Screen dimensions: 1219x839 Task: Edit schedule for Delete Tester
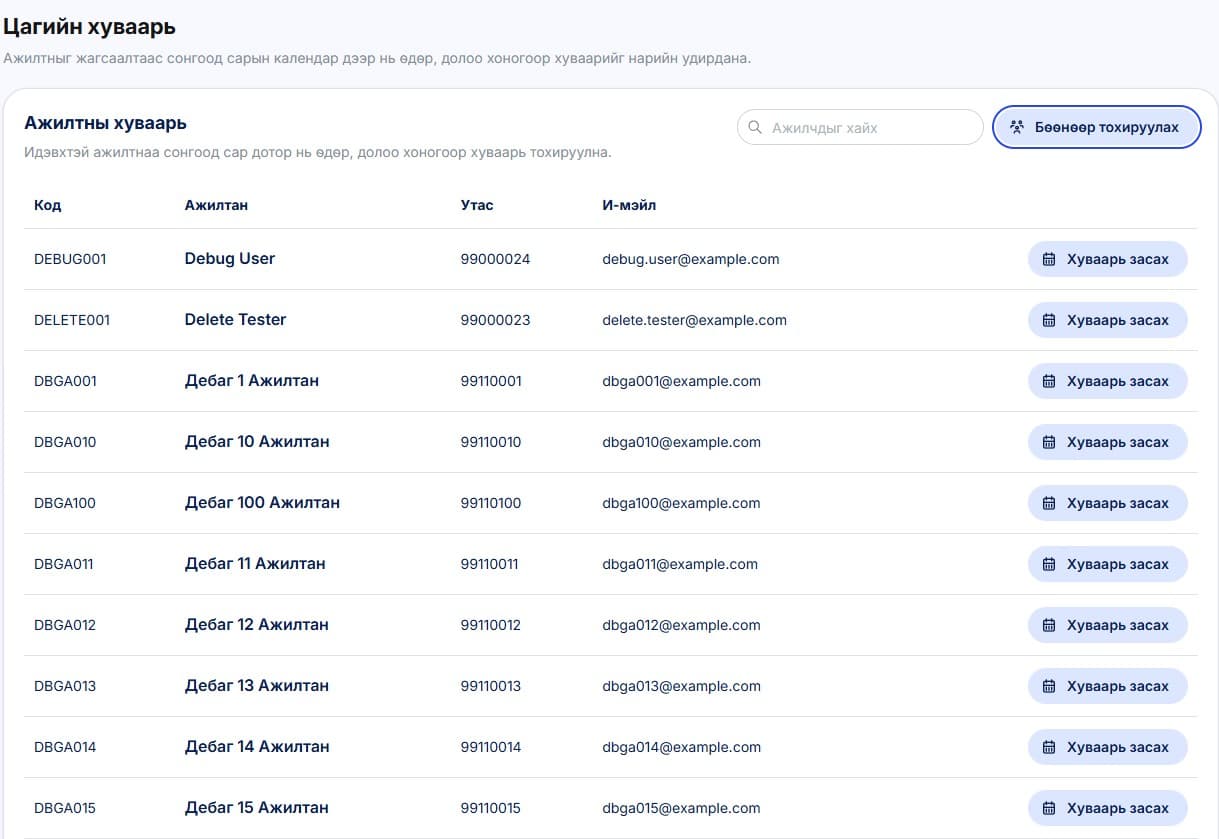[1107, 320]
